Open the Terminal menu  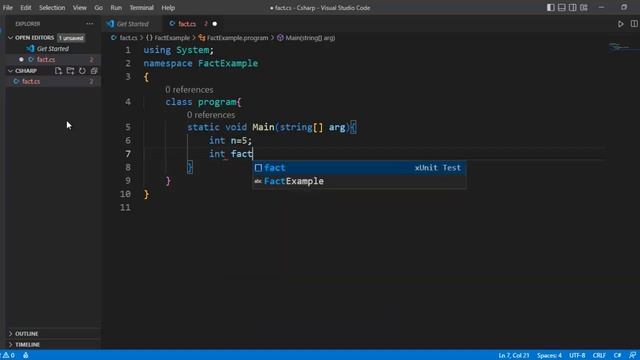click(142, 8)
